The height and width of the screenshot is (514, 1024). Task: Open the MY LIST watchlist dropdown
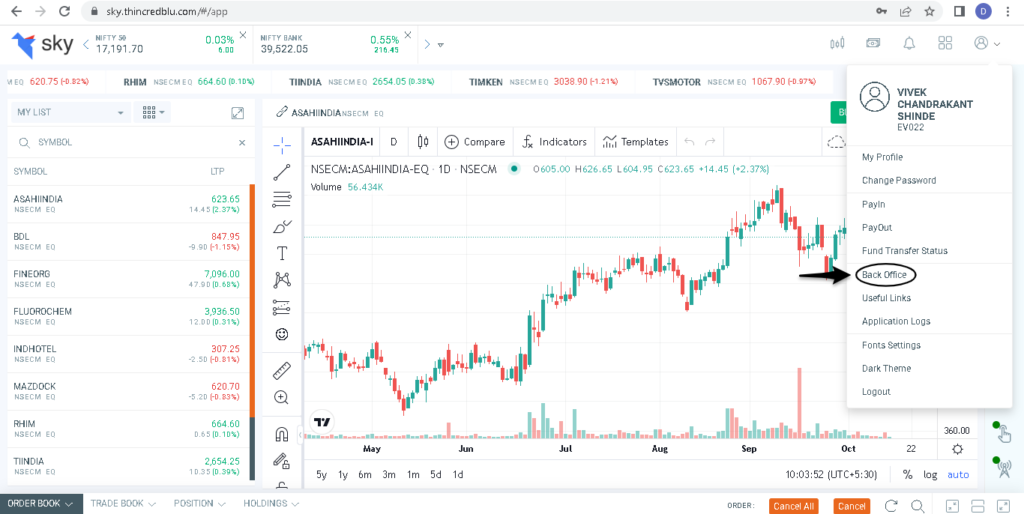[x=71, y=112]
